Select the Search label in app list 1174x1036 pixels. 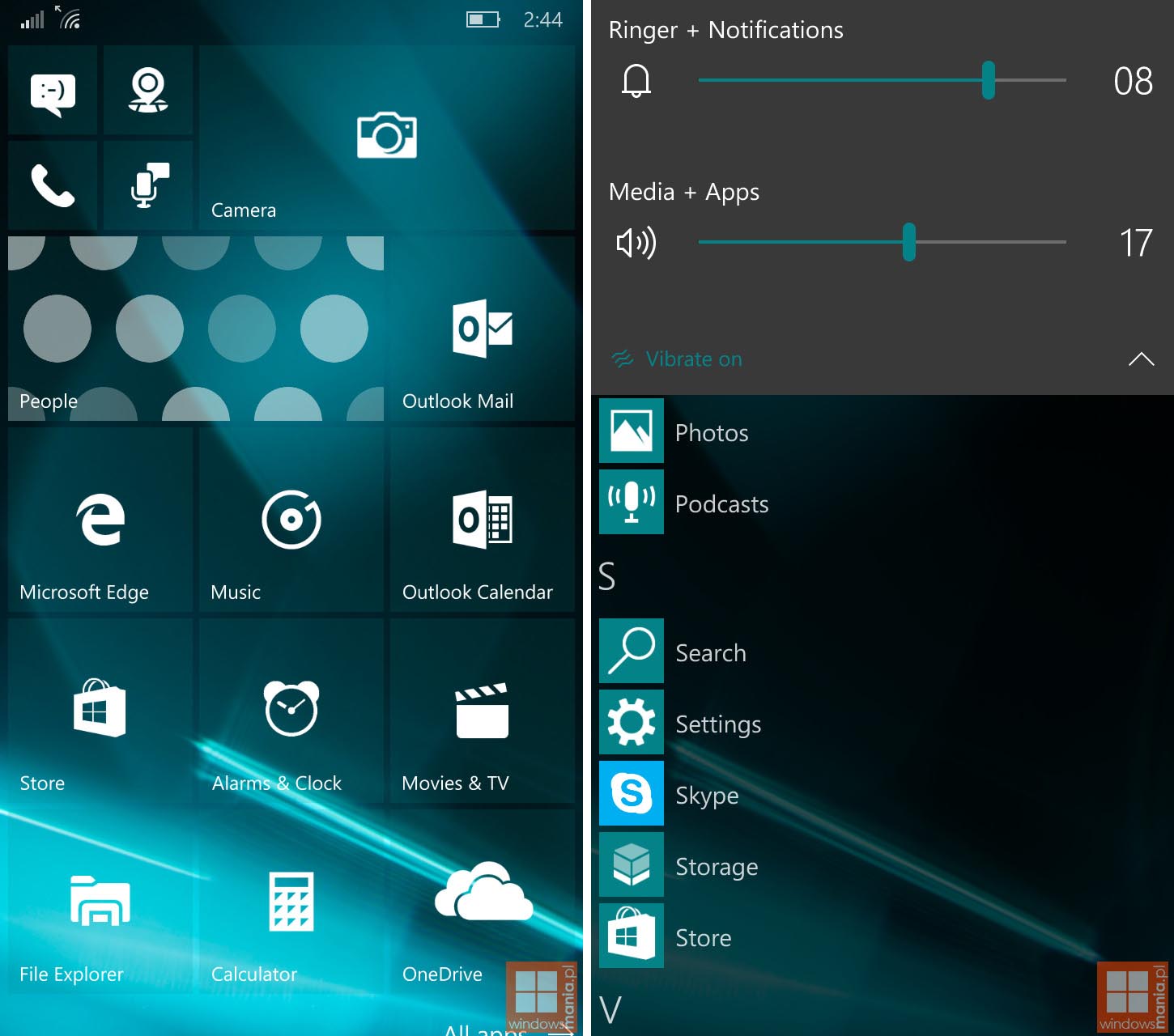[711, 653]
